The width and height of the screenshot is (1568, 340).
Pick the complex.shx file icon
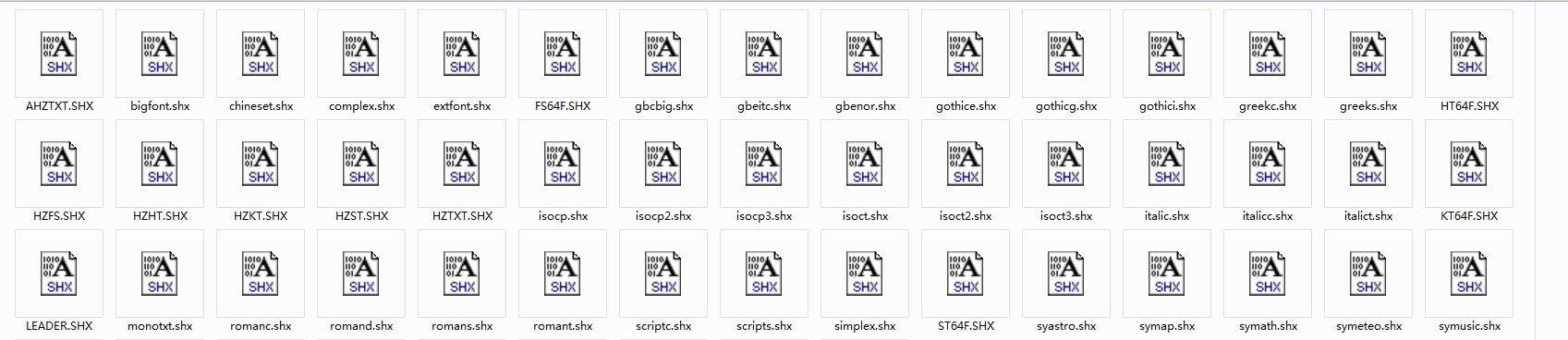point(361,54)
